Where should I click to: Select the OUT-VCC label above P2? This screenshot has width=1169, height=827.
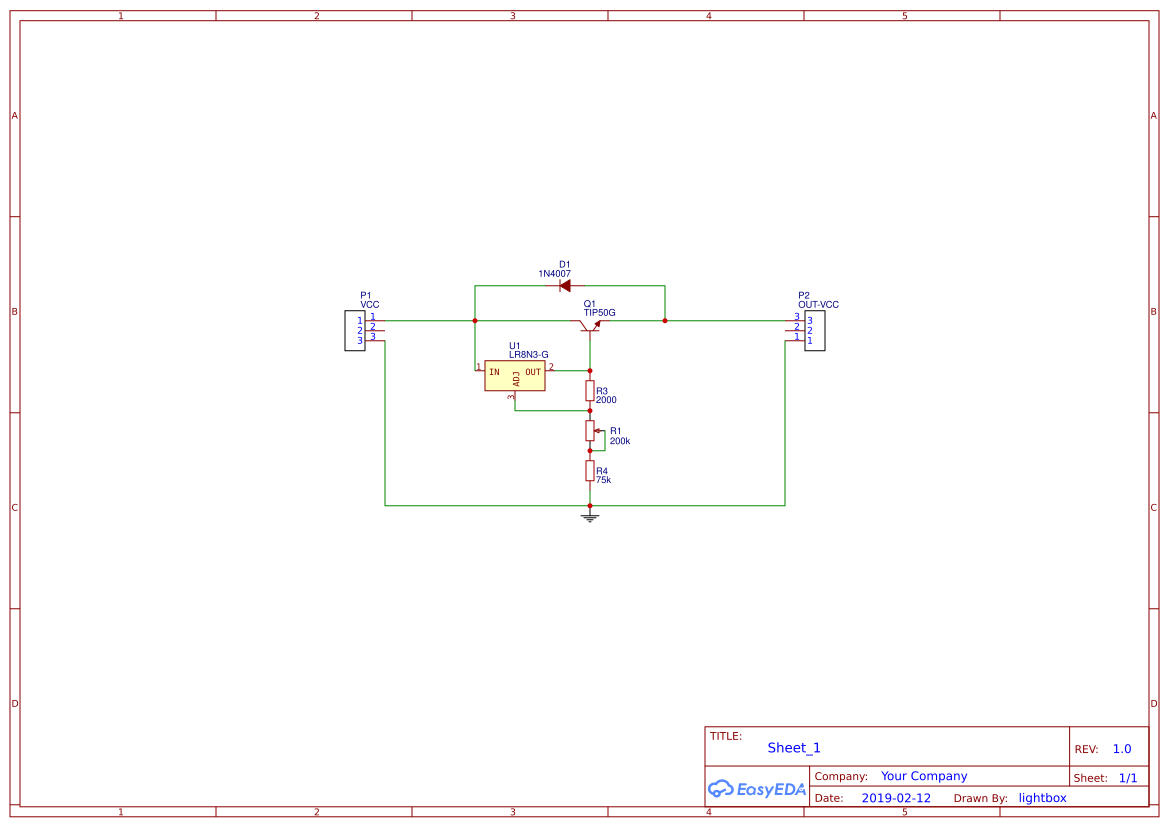(818, 304)
